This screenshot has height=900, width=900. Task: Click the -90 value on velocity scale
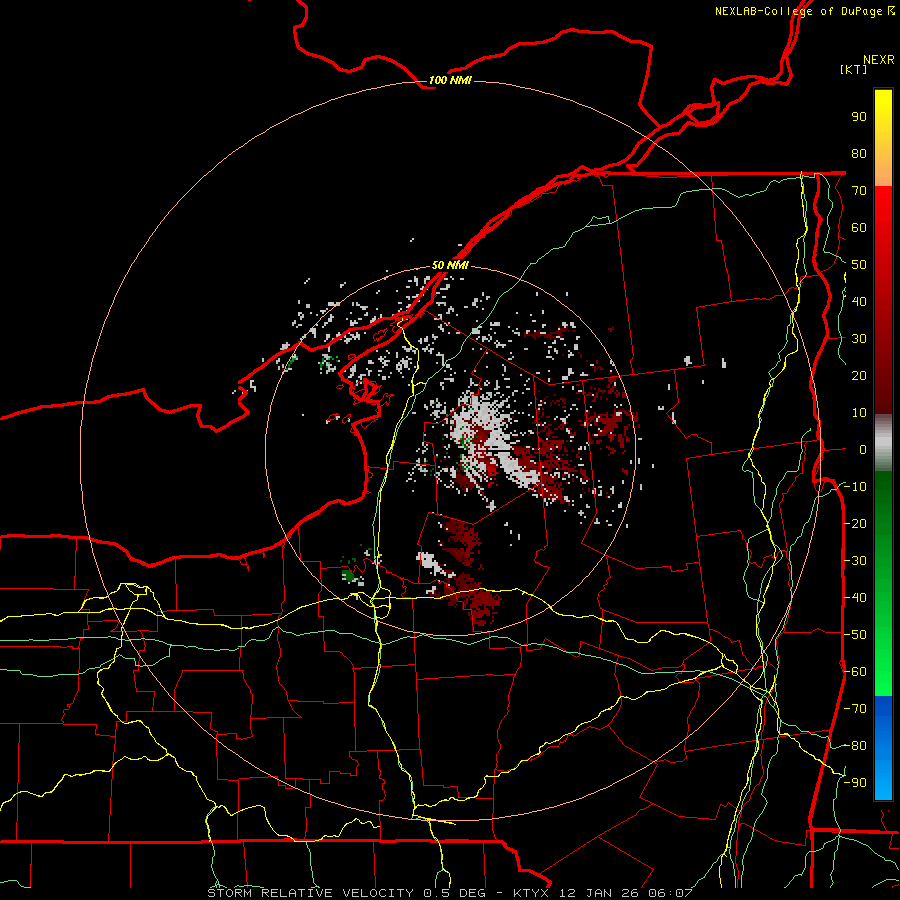coord(855,783)
